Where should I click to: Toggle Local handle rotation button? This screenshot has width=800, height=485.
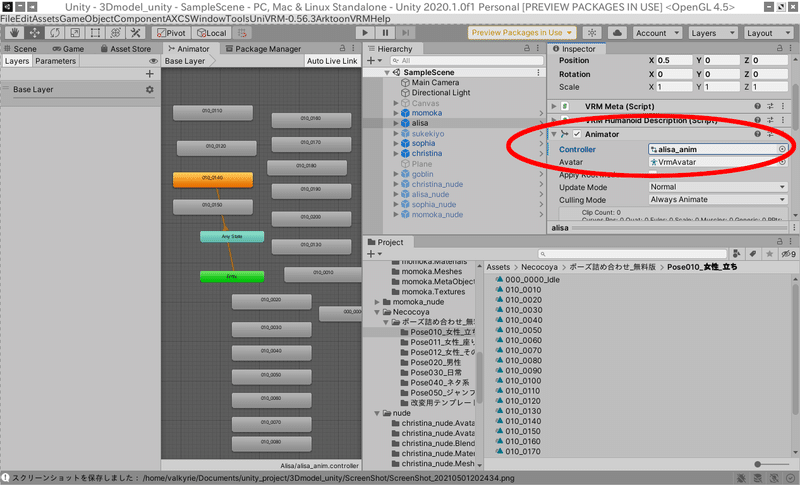pyautogui.click(x=212, y=33)
